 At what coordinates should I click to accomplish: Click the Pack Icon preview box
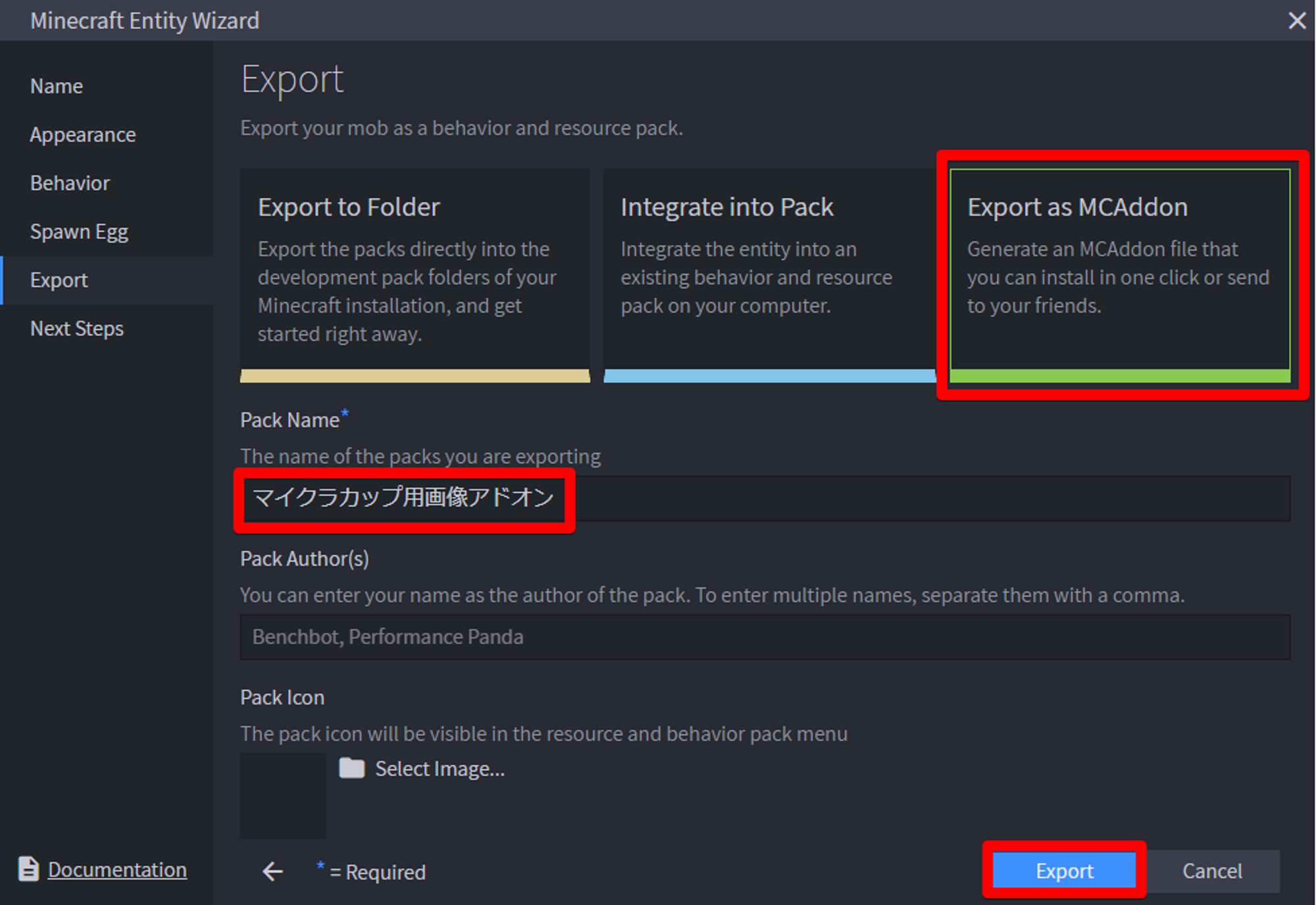pyautogui.click(x=283, y=795)
